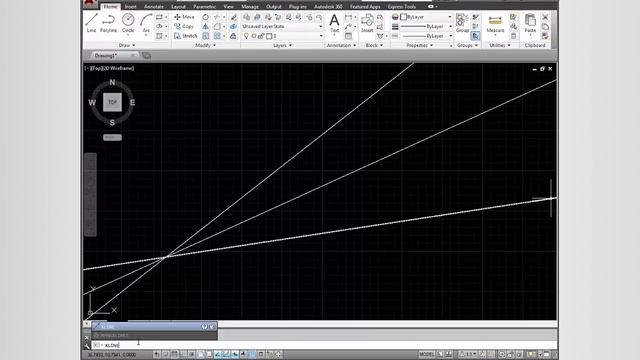Click the command line customize wrench icon
The image size is (640, 360).
pos(87,345)
